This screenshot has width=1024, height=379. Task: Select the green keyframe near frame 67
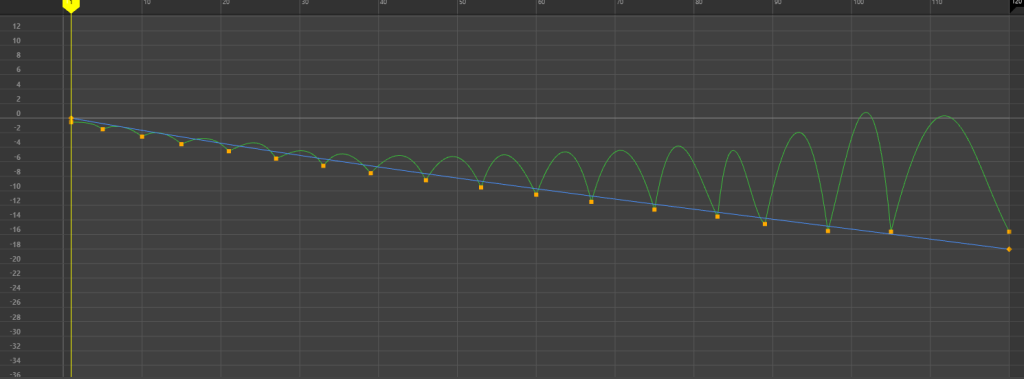point(591,202)
